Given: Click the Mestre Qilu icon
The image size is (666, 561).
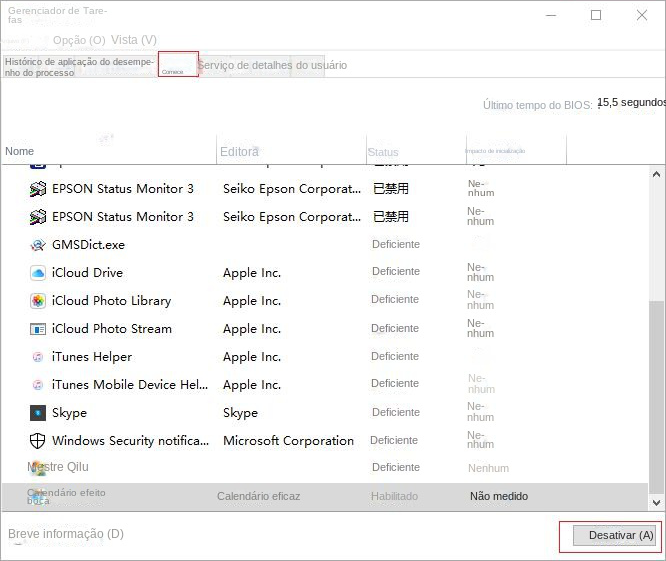Looking at the screenshot, I should (38, 468).
